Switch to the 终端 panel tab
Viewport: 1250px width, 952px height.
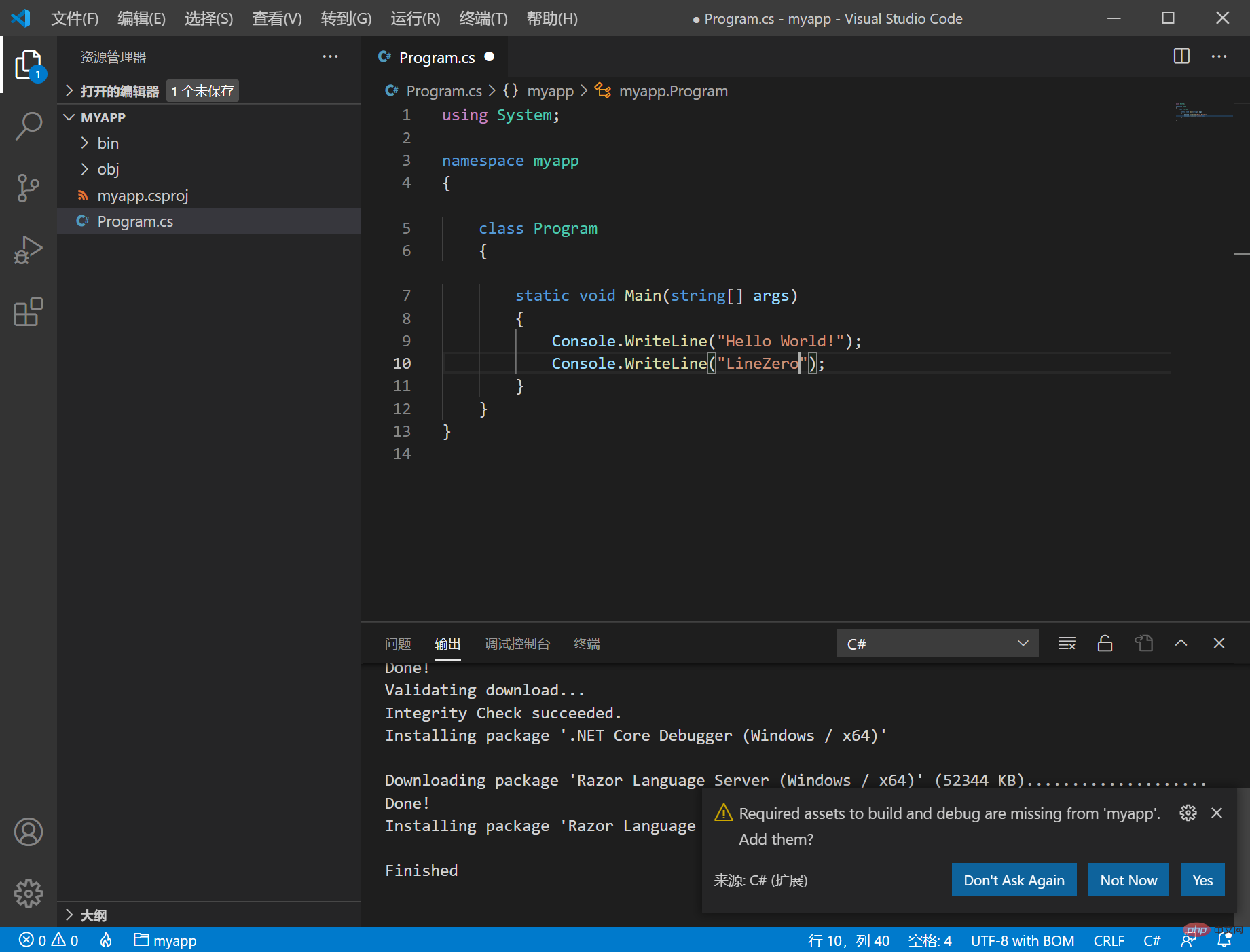coord(586,643)
